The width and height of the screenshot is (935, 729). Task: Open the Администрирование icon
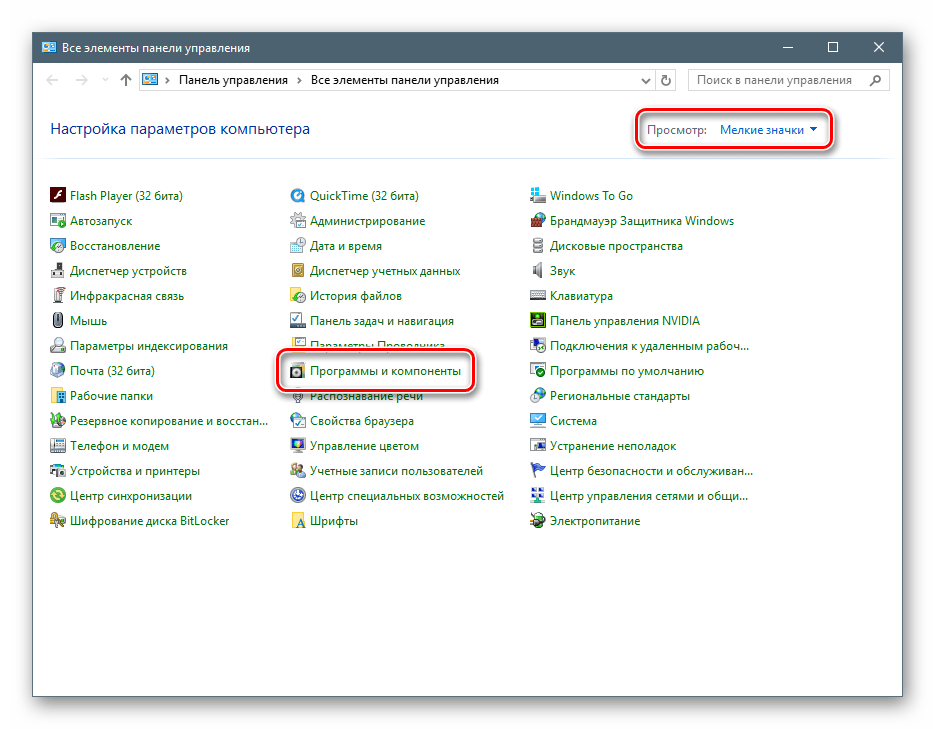pos(298,221)
